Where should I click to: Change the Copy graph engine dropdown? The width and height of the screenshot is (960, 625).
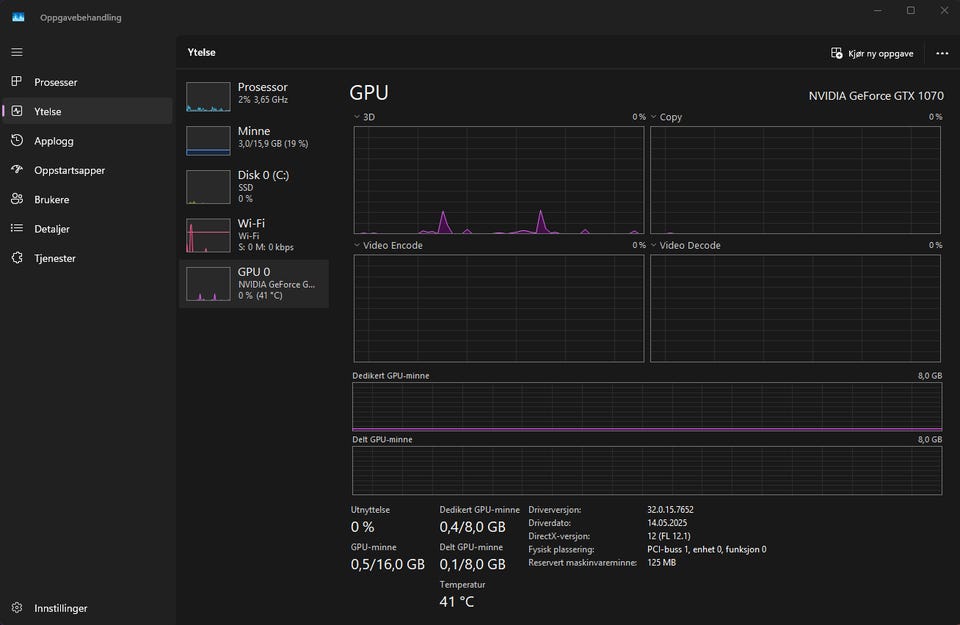[655, 117]
